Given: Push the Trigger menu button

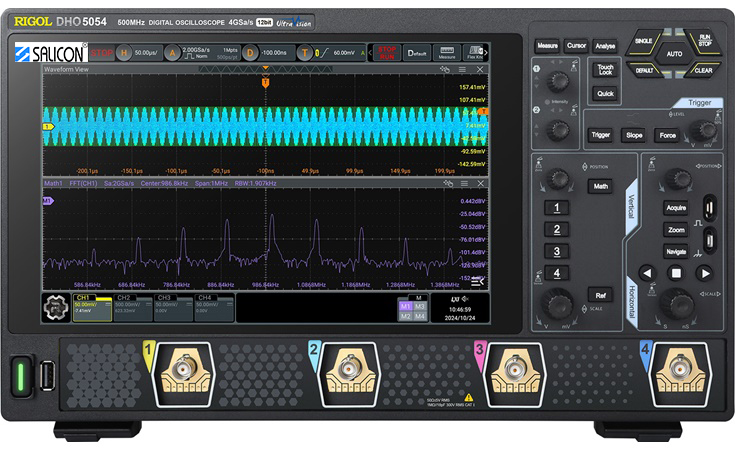Looking at the screenshot, I should pyautogui.click(x=600, y=135).
